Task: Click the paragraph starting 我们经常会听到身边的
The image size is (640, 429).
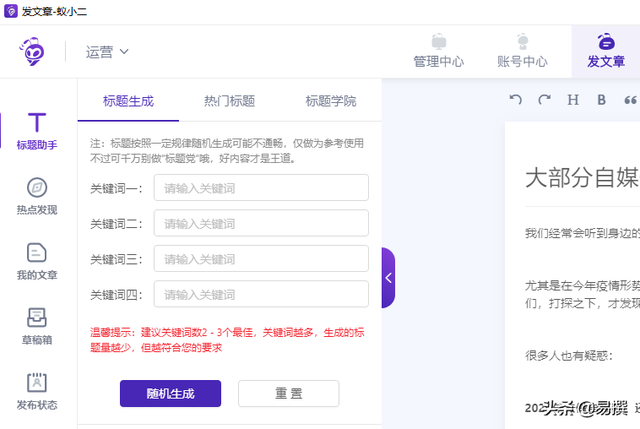Action: 582,233
